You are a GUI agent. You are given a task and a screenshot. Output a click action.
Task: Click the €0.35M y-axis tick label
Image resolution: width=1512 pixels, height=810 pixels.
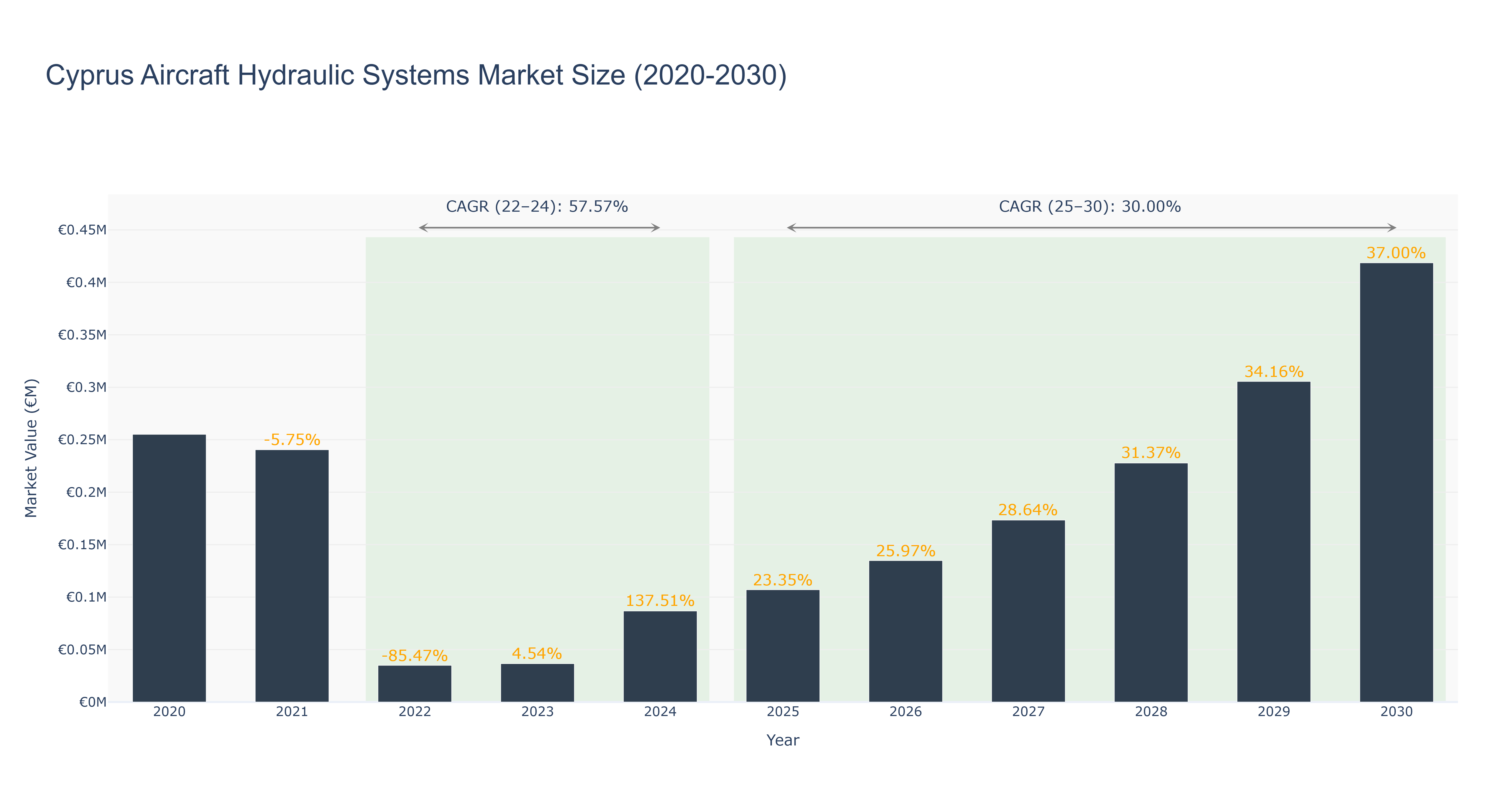[x=82, y=335]
